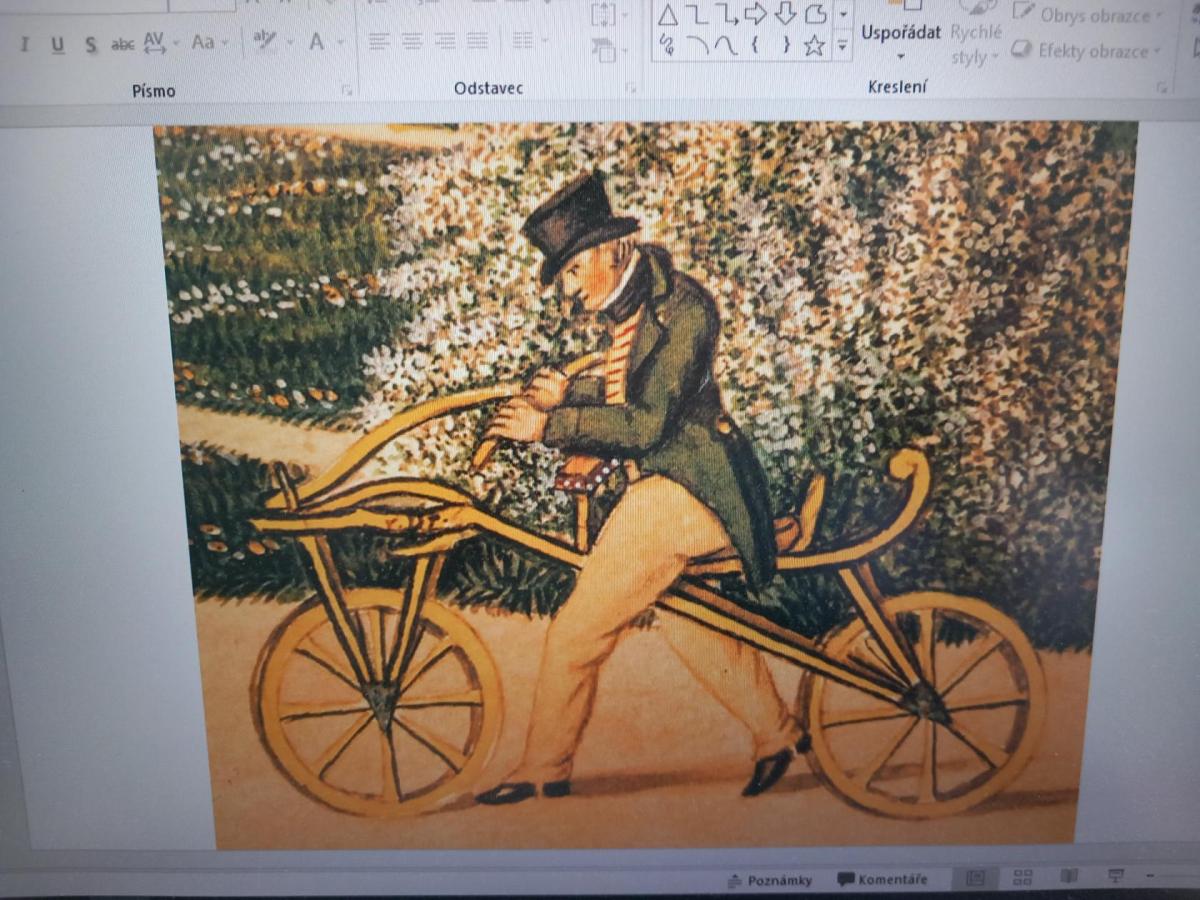Click text highlight color icon
1200x900 pixels.
tap(264, 42)
